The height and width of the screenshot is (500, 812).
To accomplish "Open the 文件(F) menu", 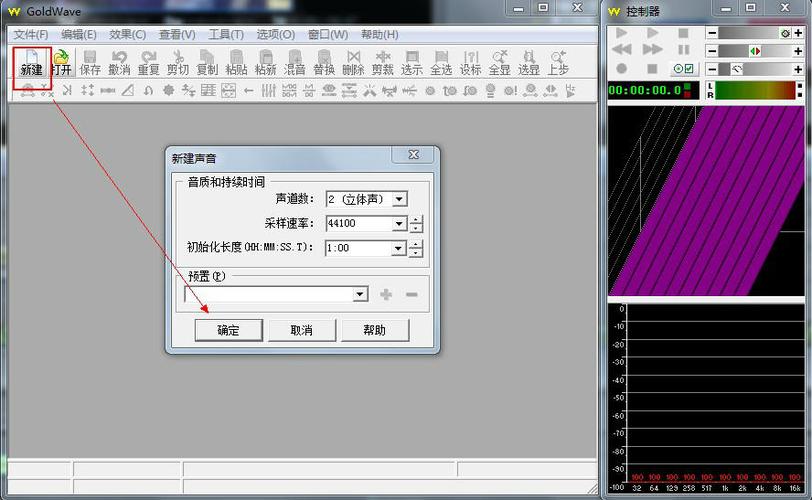I will (x=31, y=35).
